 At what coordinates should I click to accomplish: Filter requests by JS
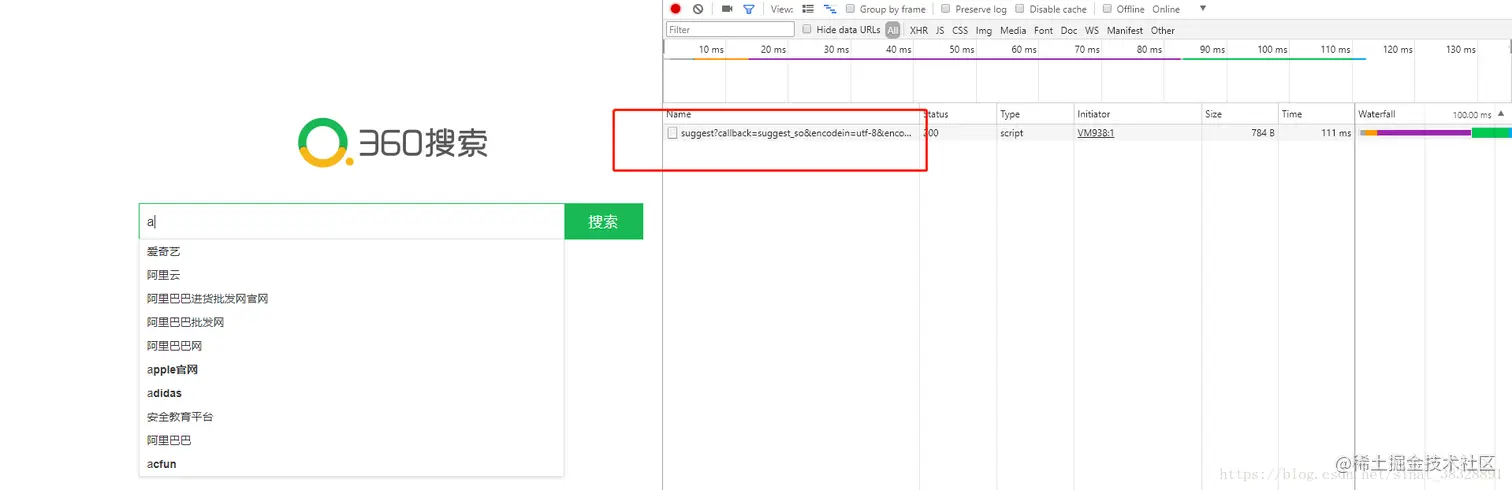(940, 30)
